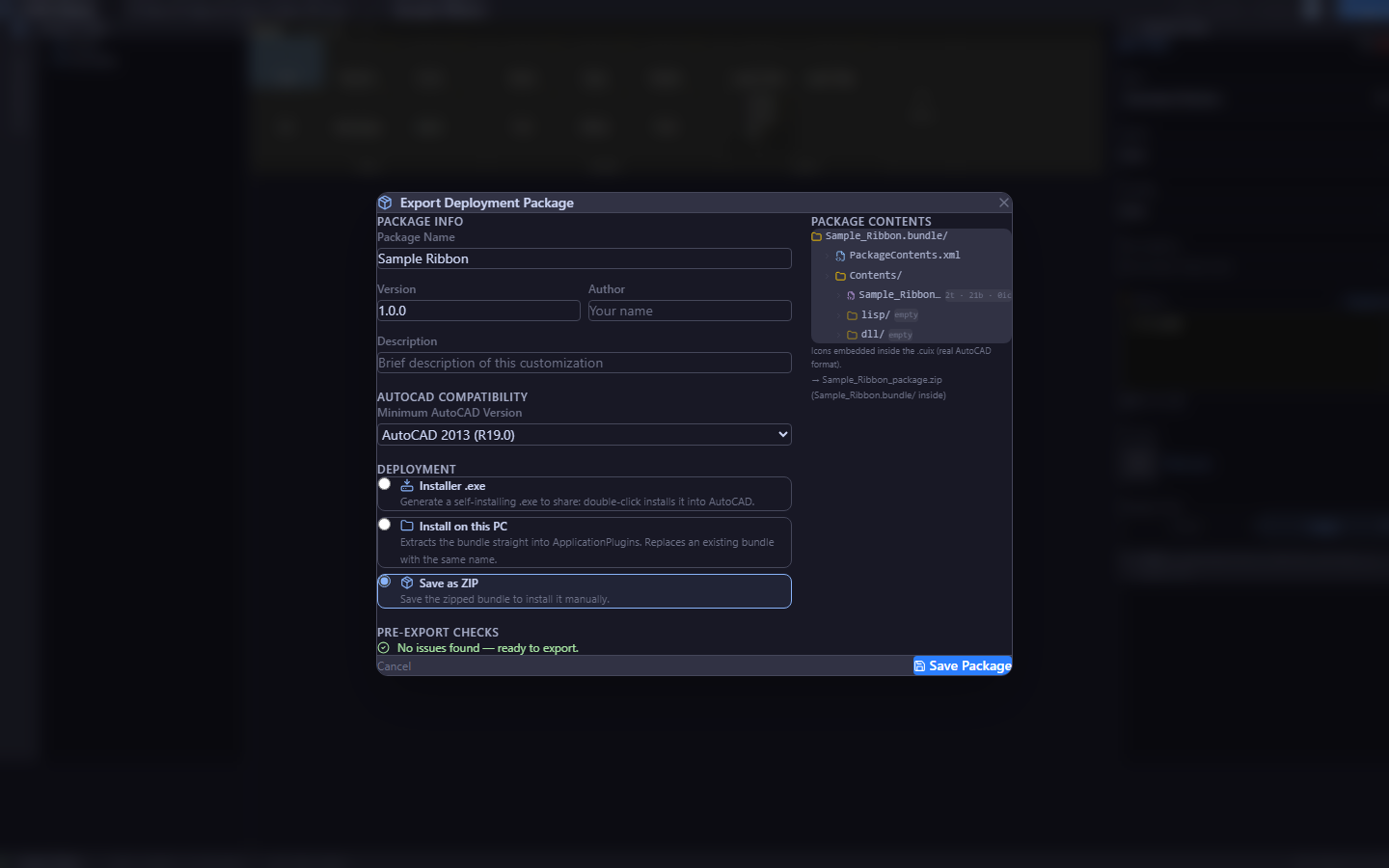Screen dimensions: 1389x868
Task: Click 'Save the zipped bundle to install it manually.'
Action: (x=504, y=599)
